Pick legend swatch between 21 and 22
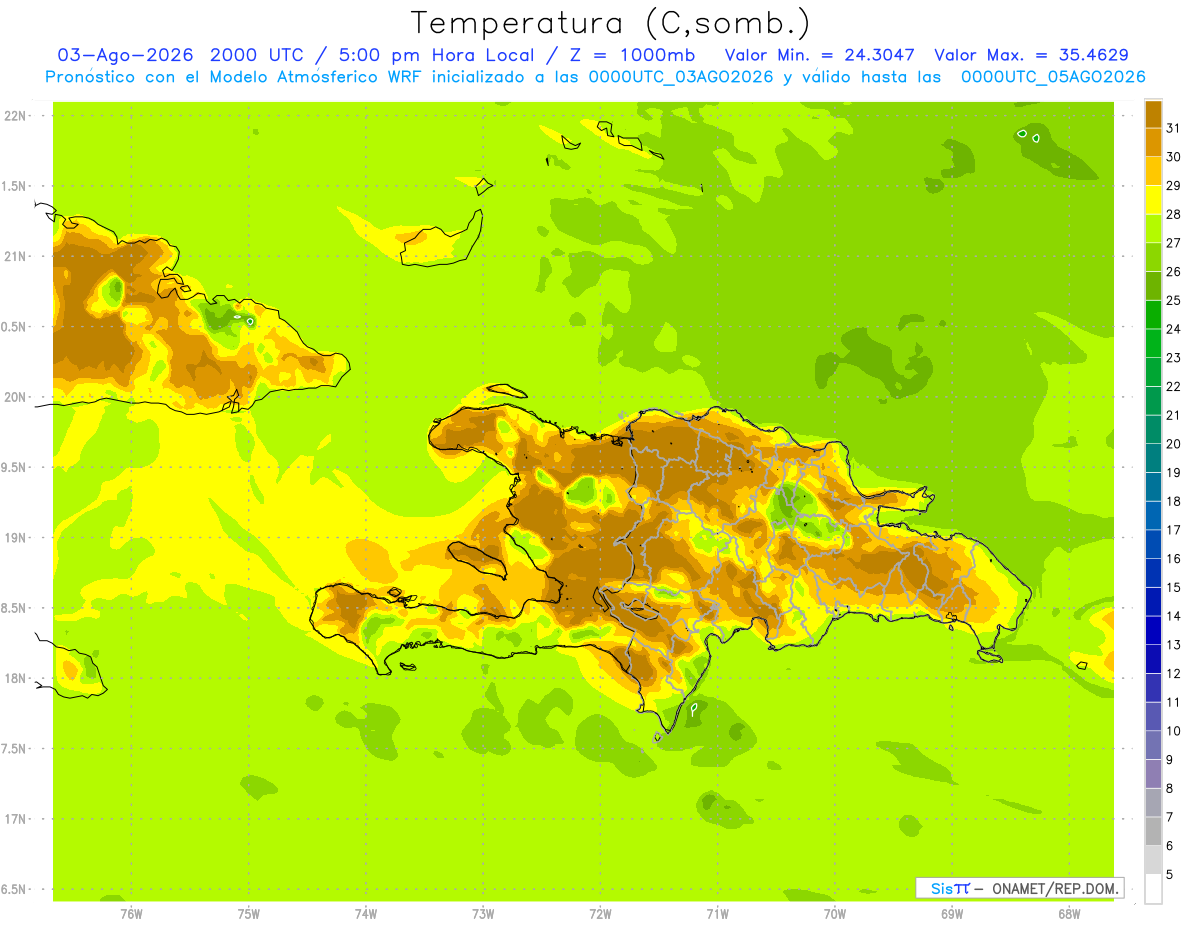This screenshot has height=927, width=1200. point(1153,400)
